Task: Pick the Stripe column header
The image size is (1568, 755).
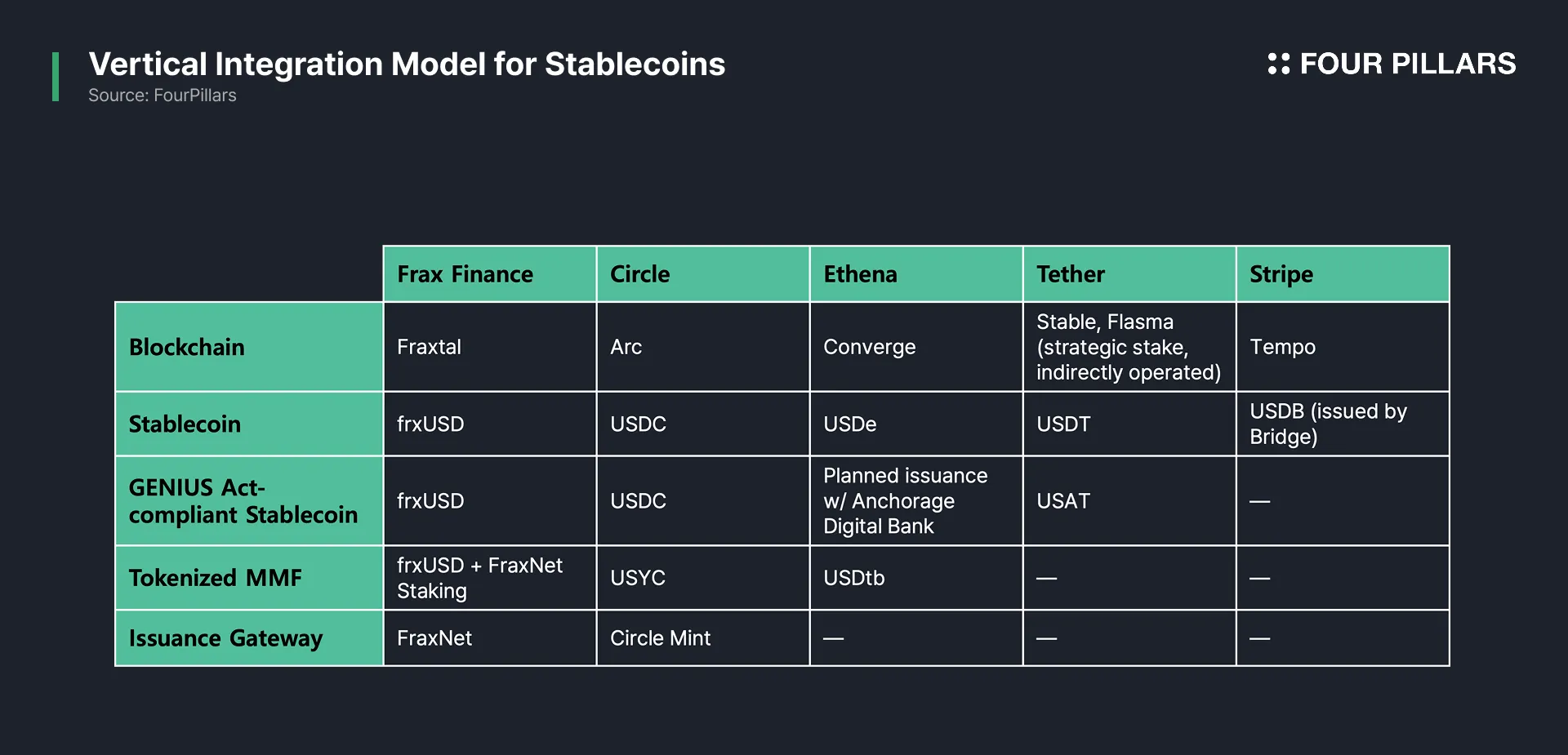Action: coord(1281,274)
